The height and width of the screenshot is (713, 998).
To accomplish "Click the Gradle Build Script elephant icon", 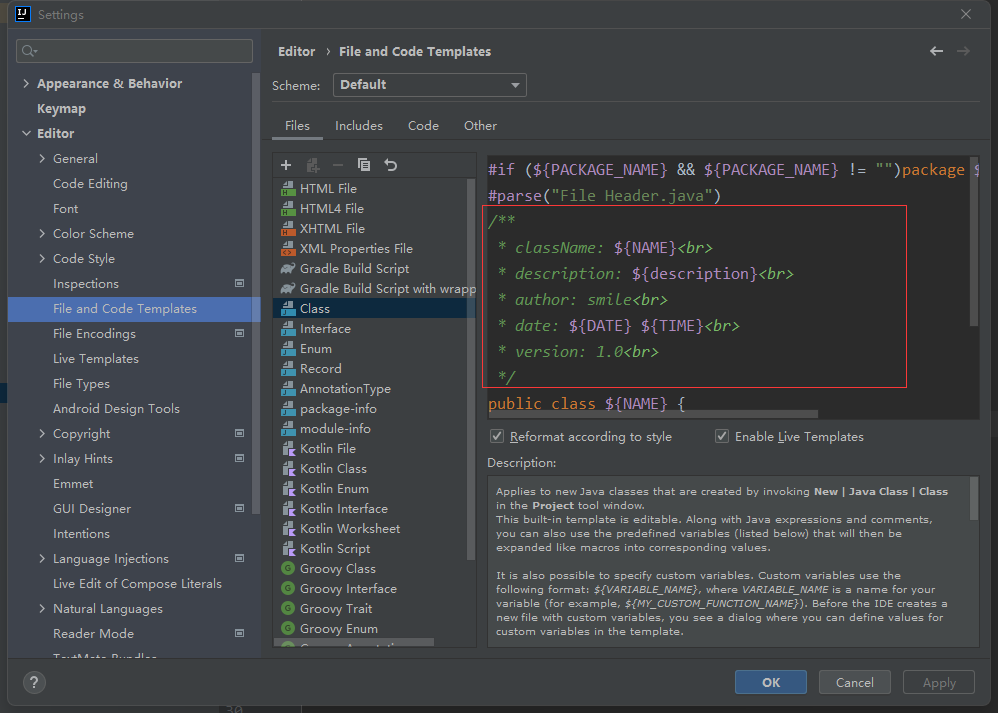I will [x=288, y=269].
